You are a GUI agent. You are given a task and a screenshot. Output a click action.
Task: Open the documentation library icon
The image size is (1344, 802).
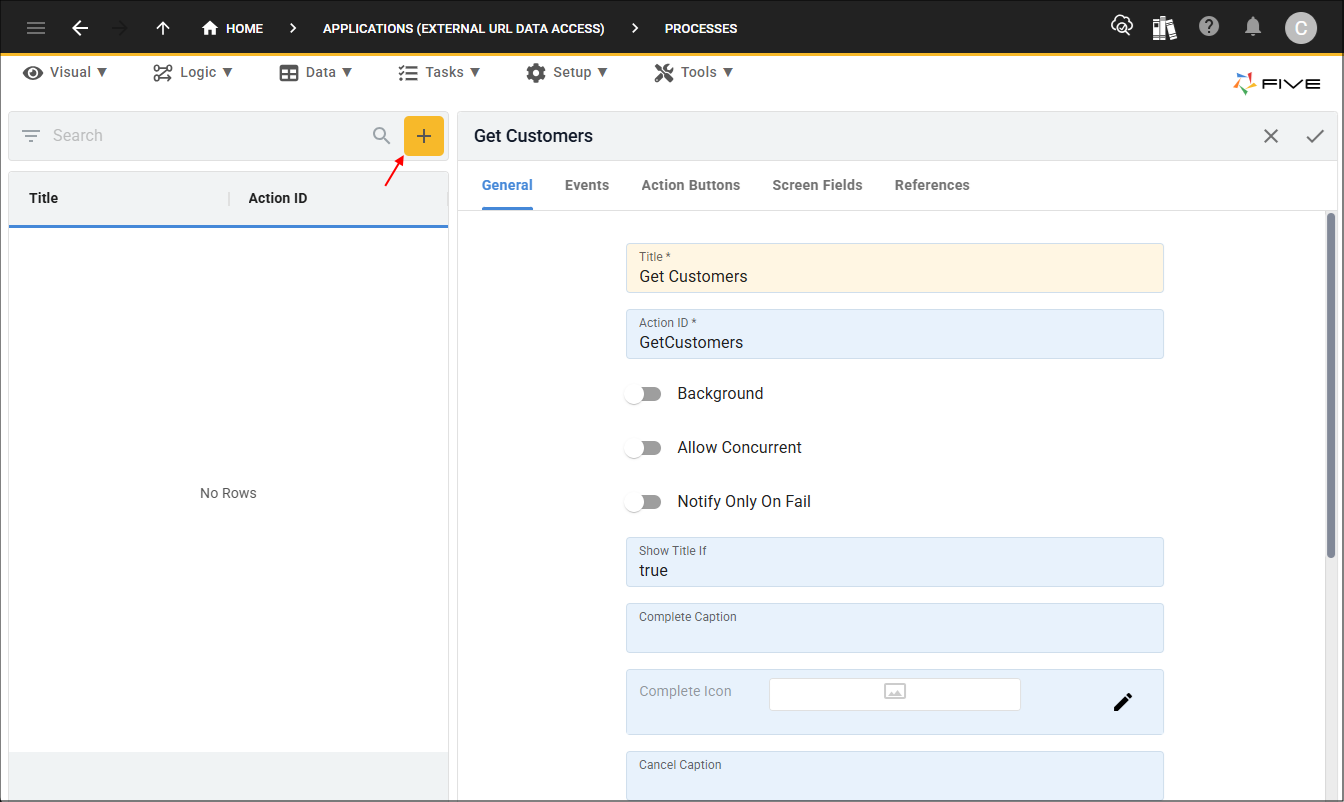[1164, 27]
